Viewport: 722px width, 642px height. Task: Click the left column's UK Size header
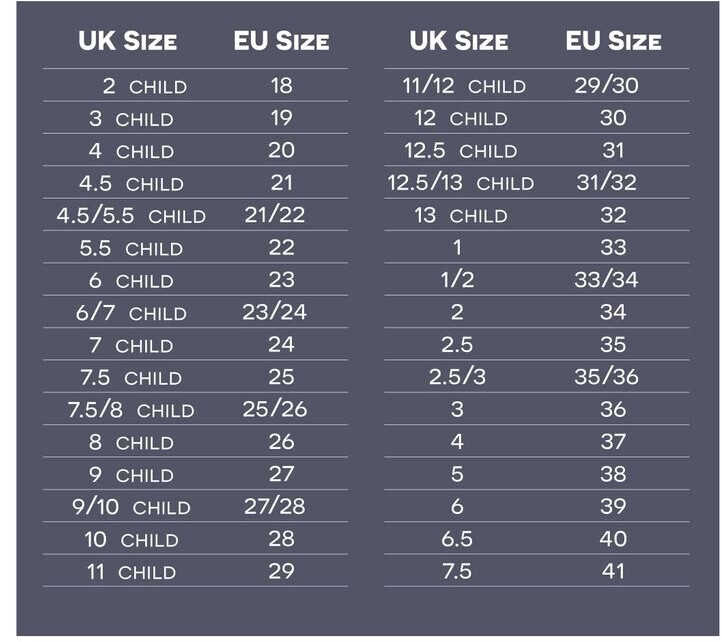(127, 42)
